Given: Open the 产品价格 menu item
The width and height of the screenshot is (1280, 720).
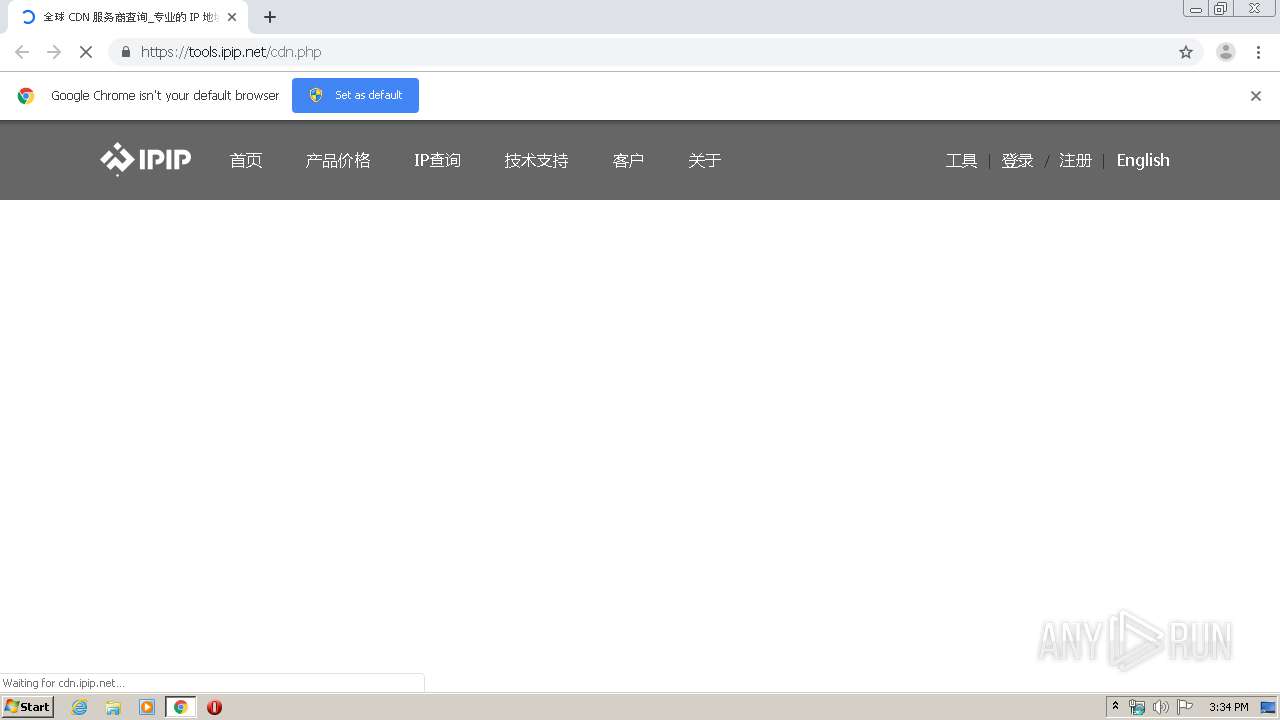Looking at the screenshot, I should point(338,160).
